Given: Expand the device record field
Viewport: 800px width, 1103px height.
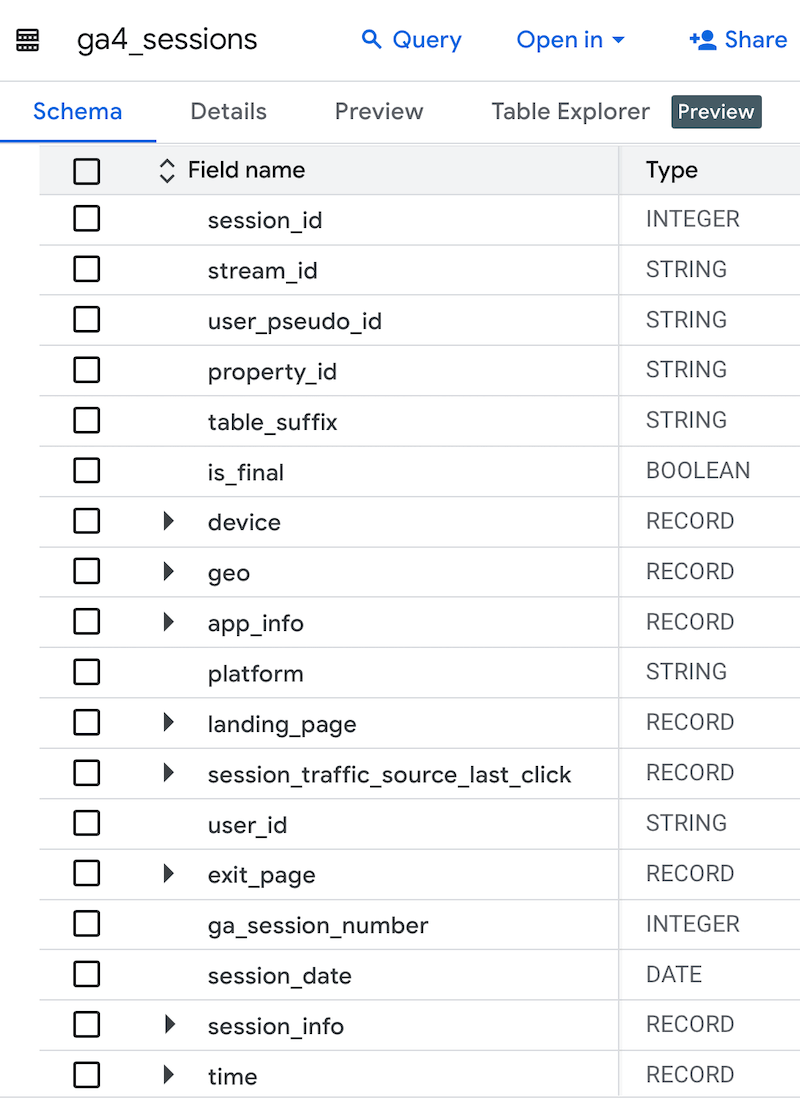Looking at the screenshot, I should click(166, 521).
